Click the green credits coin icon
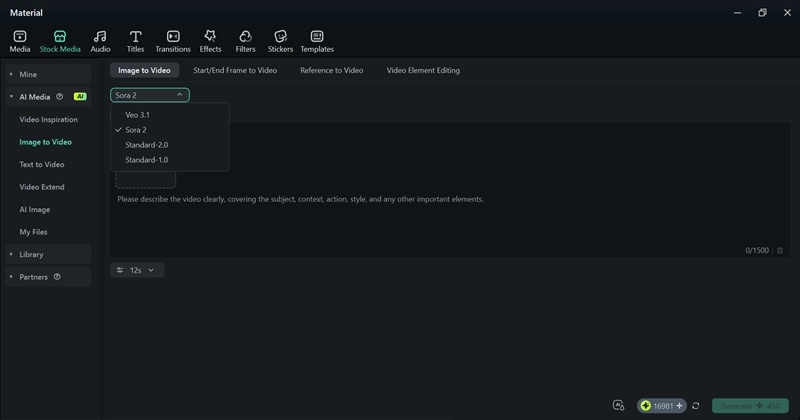The height and width of the screenshot is (420, 800). (x=646, y=406)
